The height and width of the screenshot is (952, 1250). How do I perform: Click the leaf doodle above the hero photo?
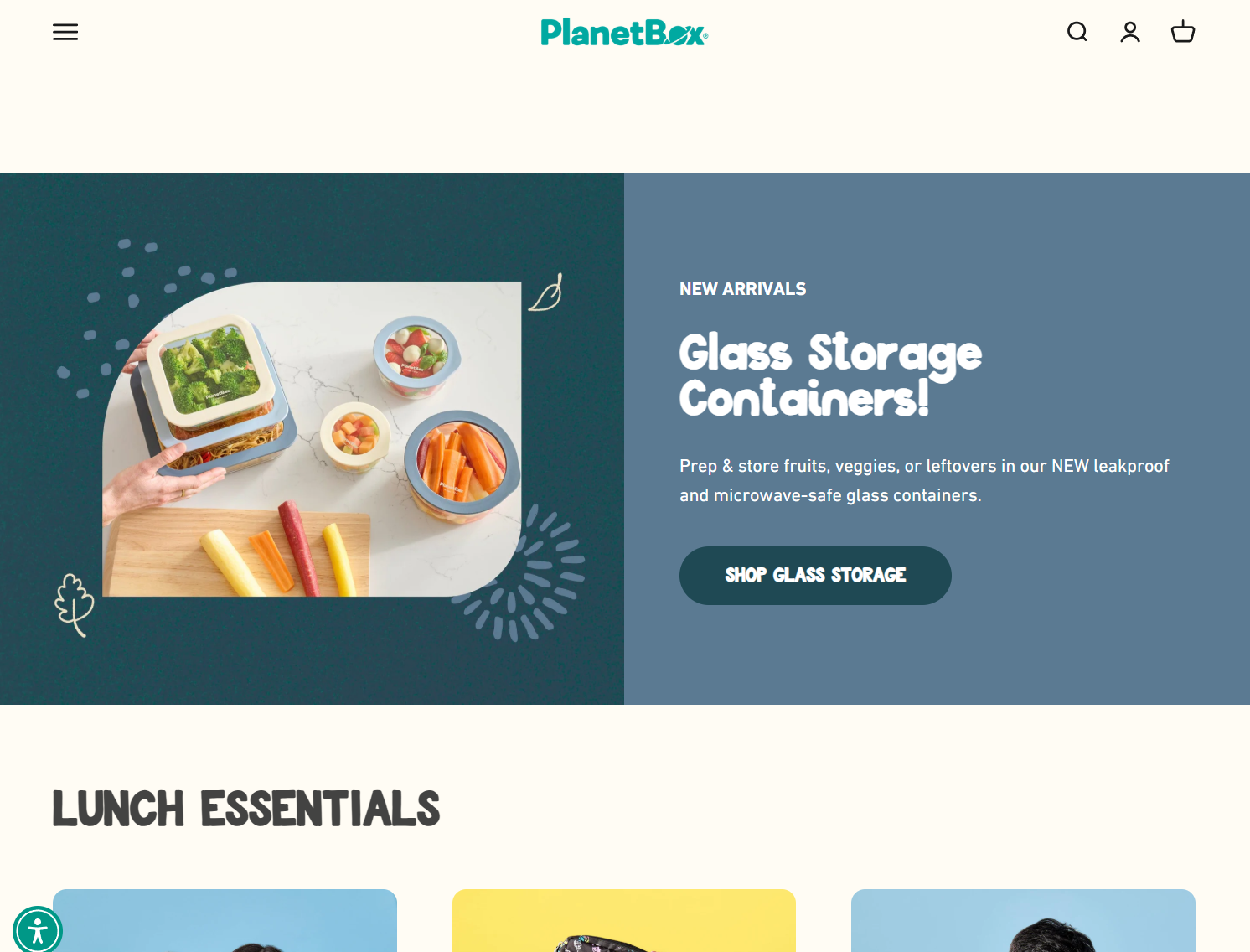(x=545, y=292)
